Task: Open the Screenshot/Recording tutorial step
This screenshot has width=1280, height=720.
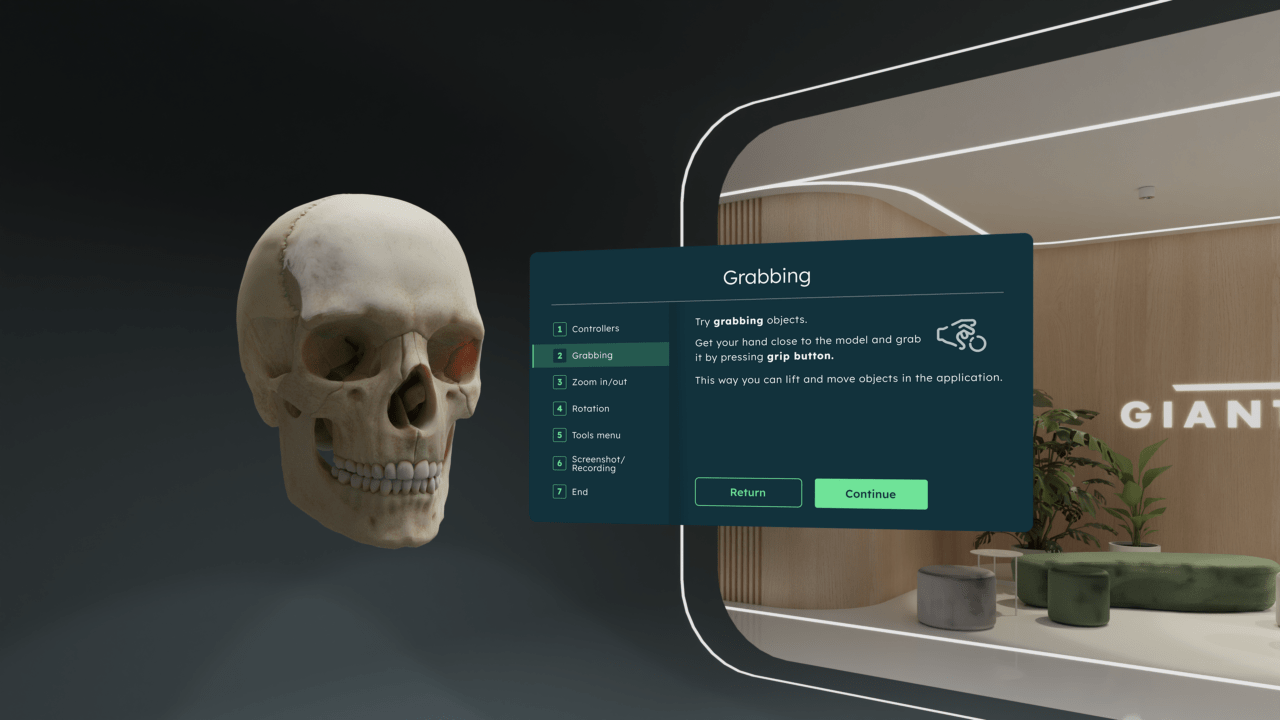Action: [x=600, y=463]
